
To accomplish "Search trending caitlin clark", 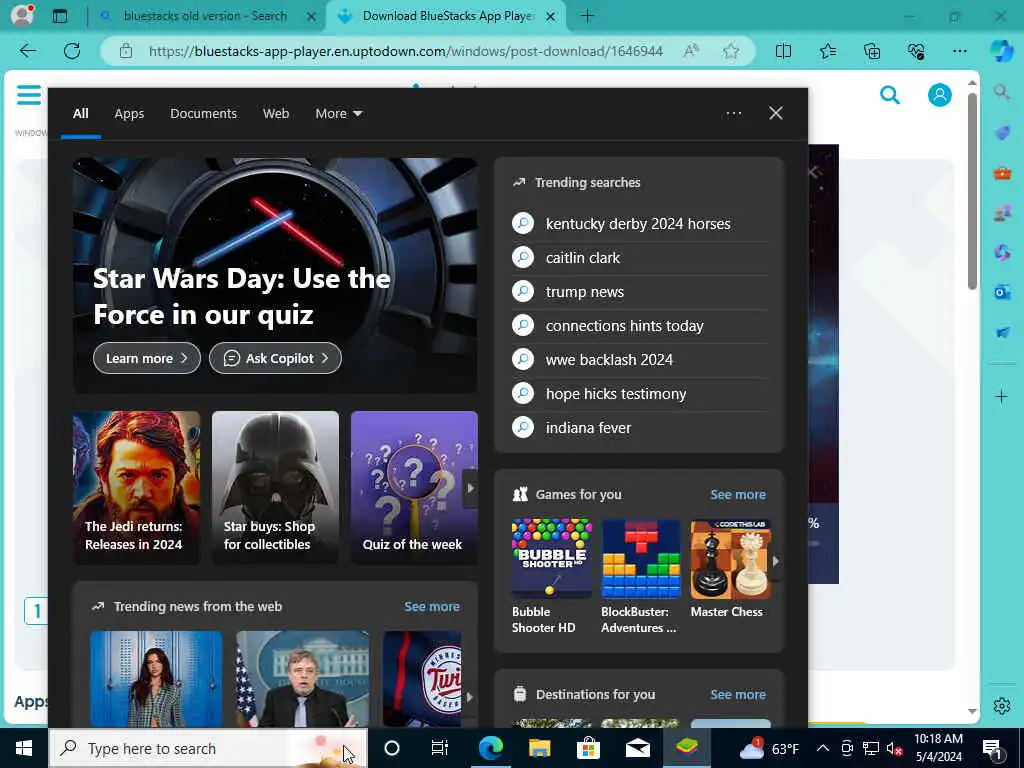I will [x=639, y=258].
